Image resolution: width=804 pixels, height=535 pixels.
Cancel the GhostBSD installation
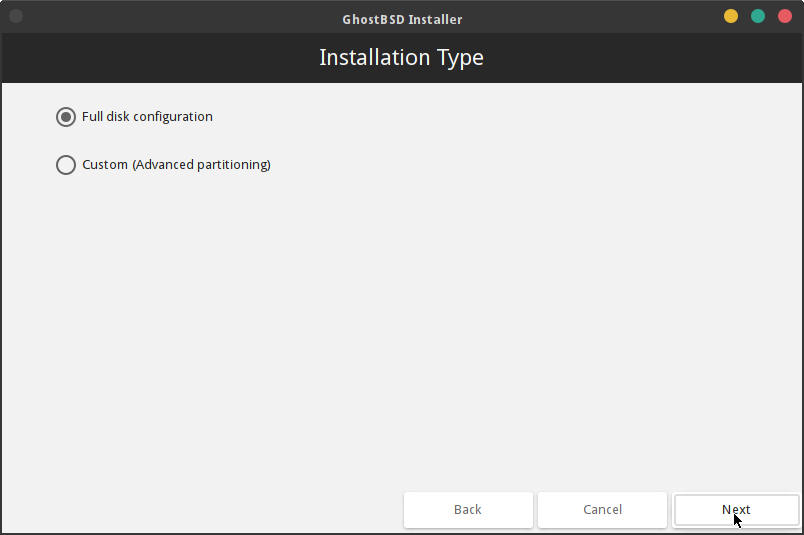[602, 510]
